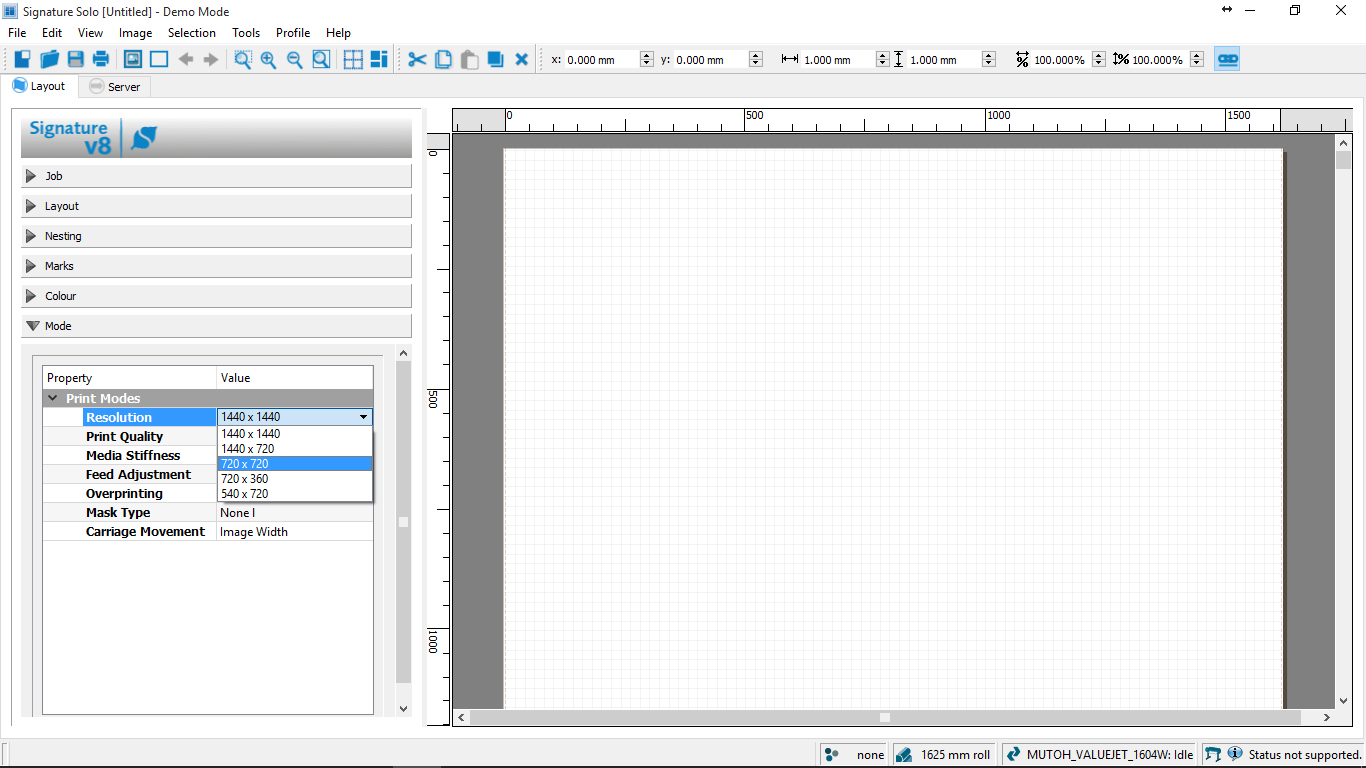Toggle the aspect ratio lock chain button
Screen dimensions: 1366x768
(x=1227, y=59)
